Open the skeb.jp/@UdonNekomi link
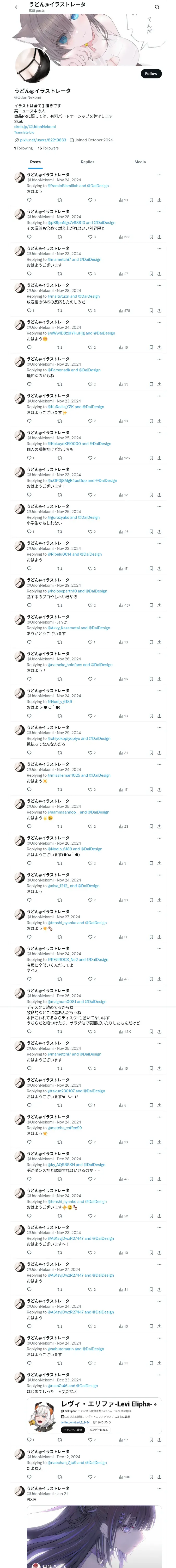176x1568 pixels. 35,126
